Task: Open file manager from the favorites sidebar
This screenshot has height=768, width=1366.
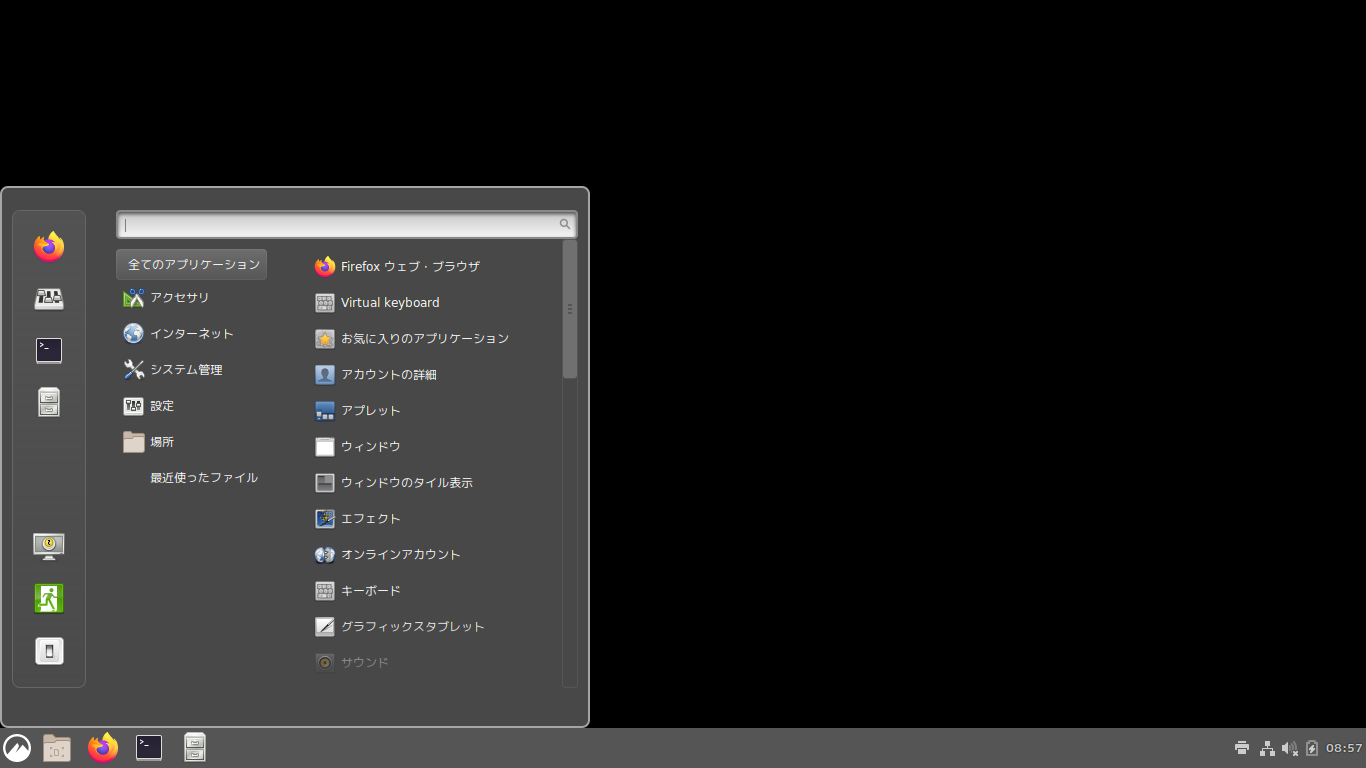Action: [x=49, y=402]
